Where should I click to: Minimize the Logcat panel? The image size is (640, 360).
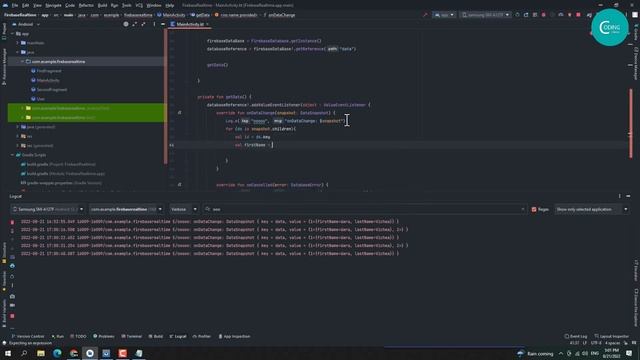(x=628, y=196)
